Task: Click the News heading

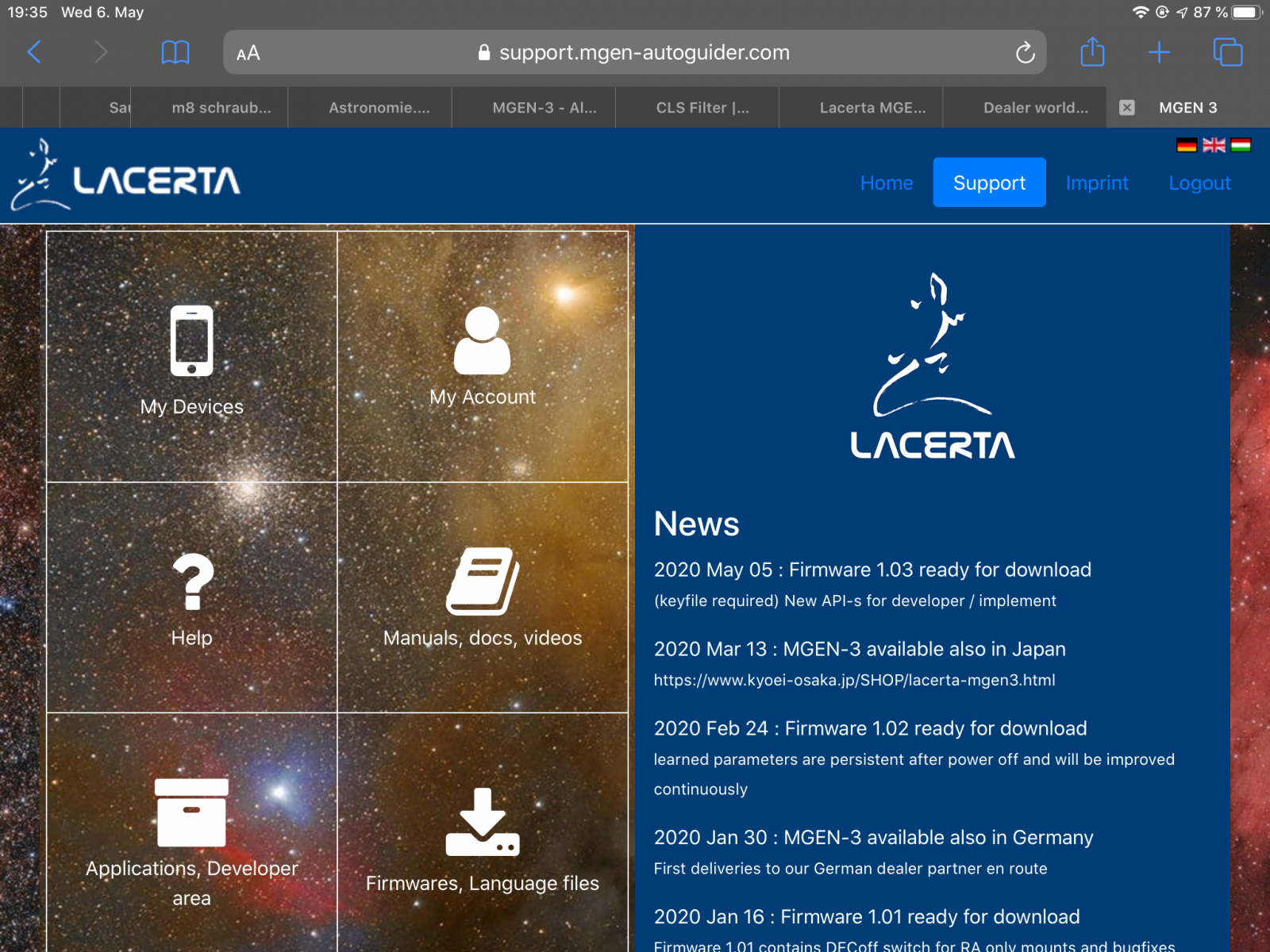Action: pos(696,524)
